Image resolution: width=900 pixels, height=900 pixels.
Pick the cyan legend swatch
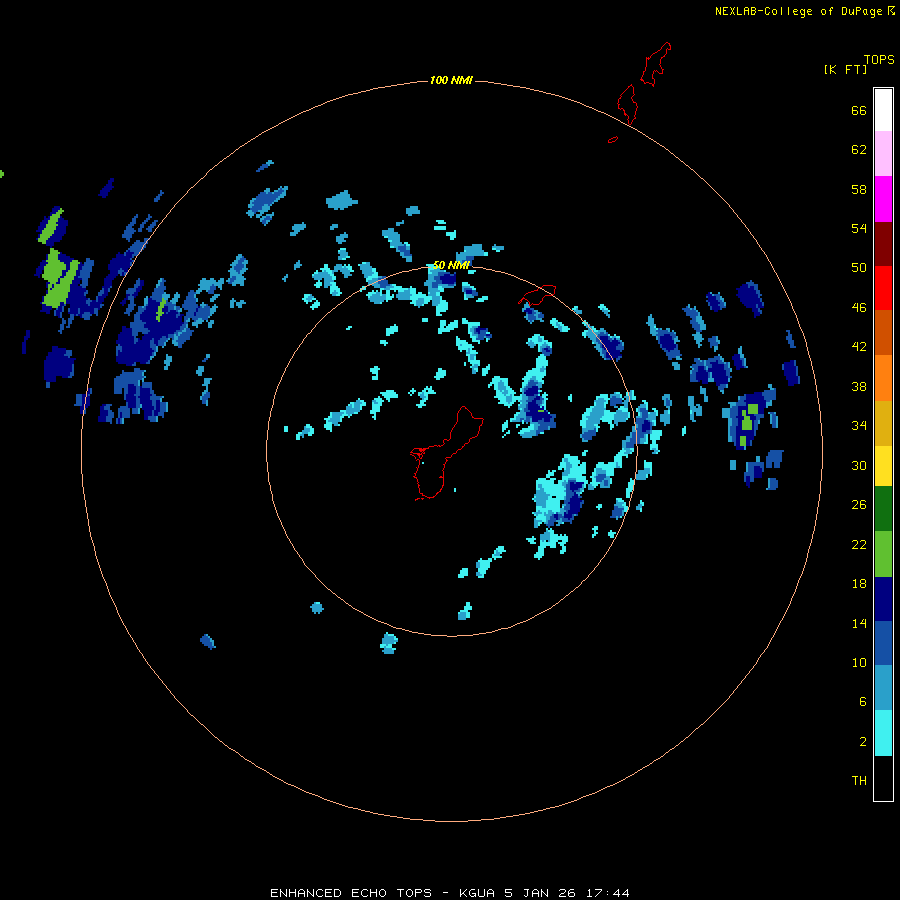coord(883,733)
